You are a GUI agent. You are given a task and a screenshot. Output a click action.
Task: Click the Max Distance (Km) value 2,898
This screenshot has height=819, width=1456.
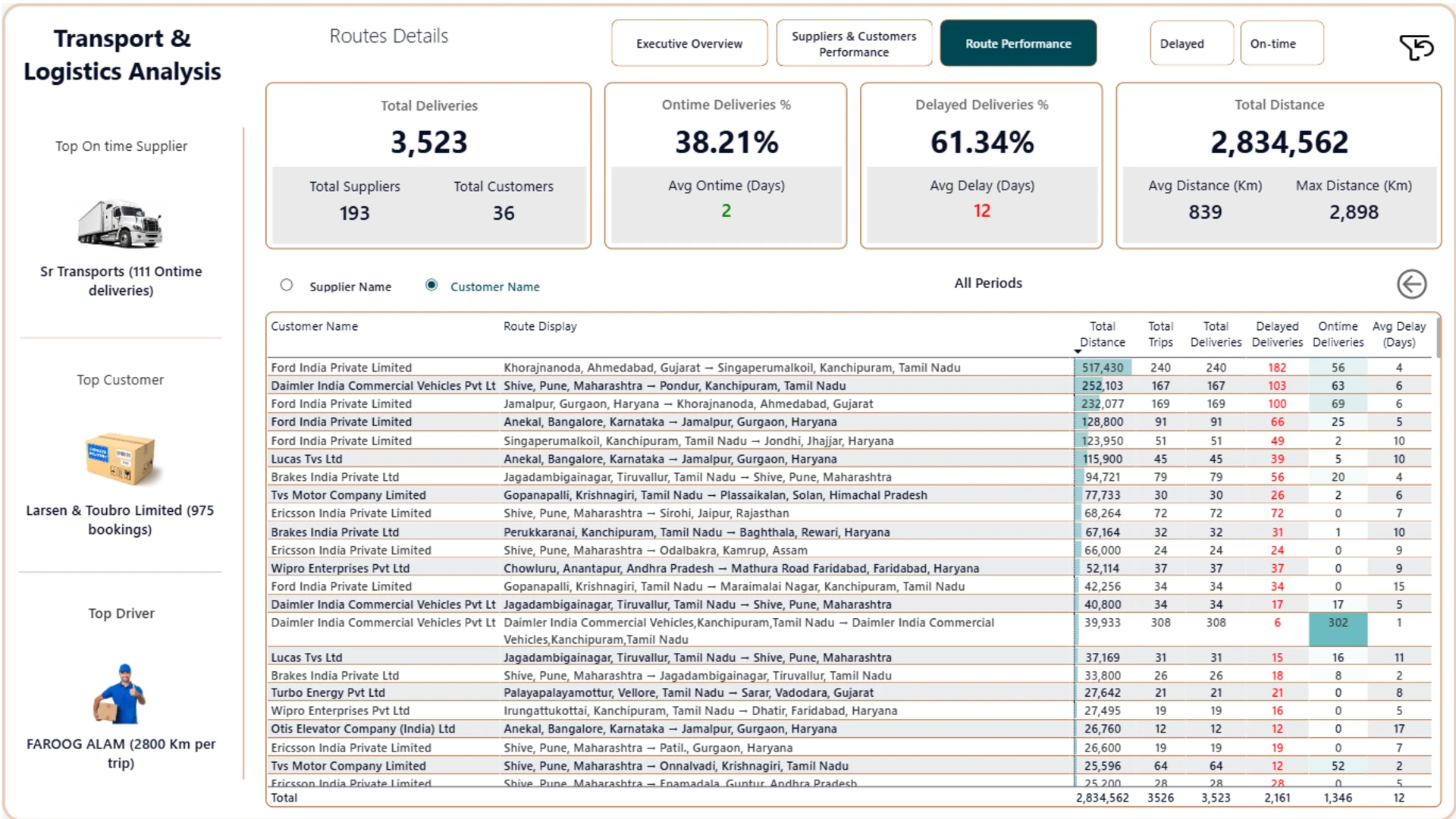[1354, 212]
